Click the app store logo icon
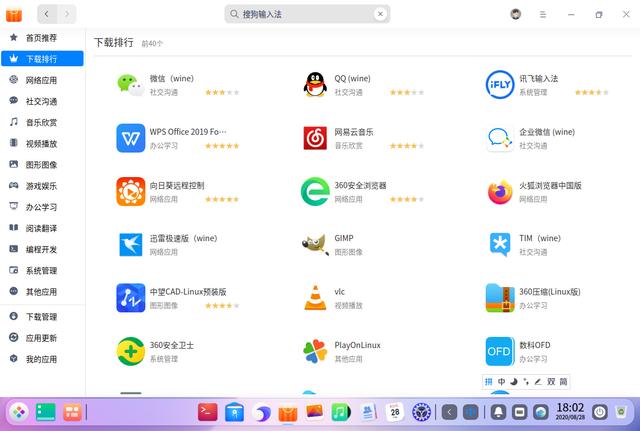The width and height of the screenshot is (640, 431). coord(13,15)
